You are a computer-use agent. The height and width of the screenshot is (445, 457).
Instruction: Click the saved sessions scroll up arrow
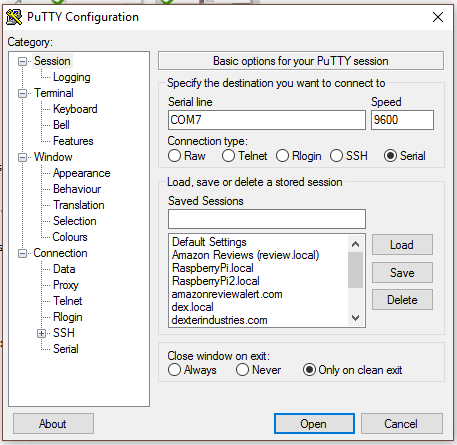(x=355, y=244)
